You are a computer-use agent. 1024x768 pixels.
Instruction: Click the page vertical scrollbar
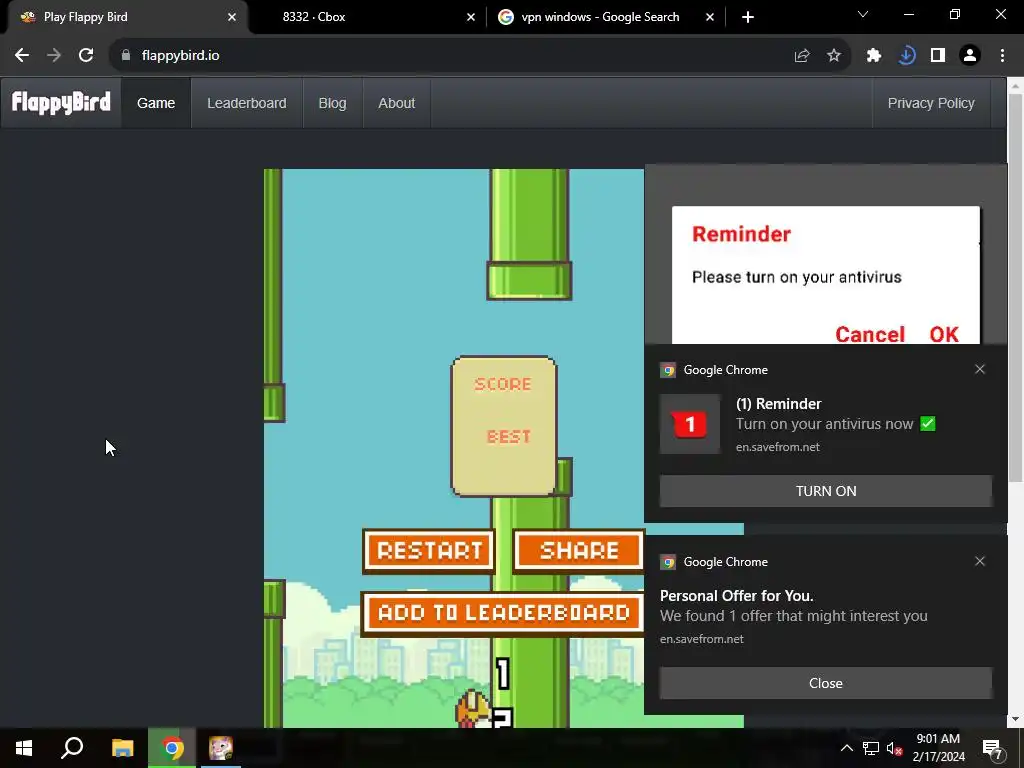pyautogui.click(x=1016, y=287)
